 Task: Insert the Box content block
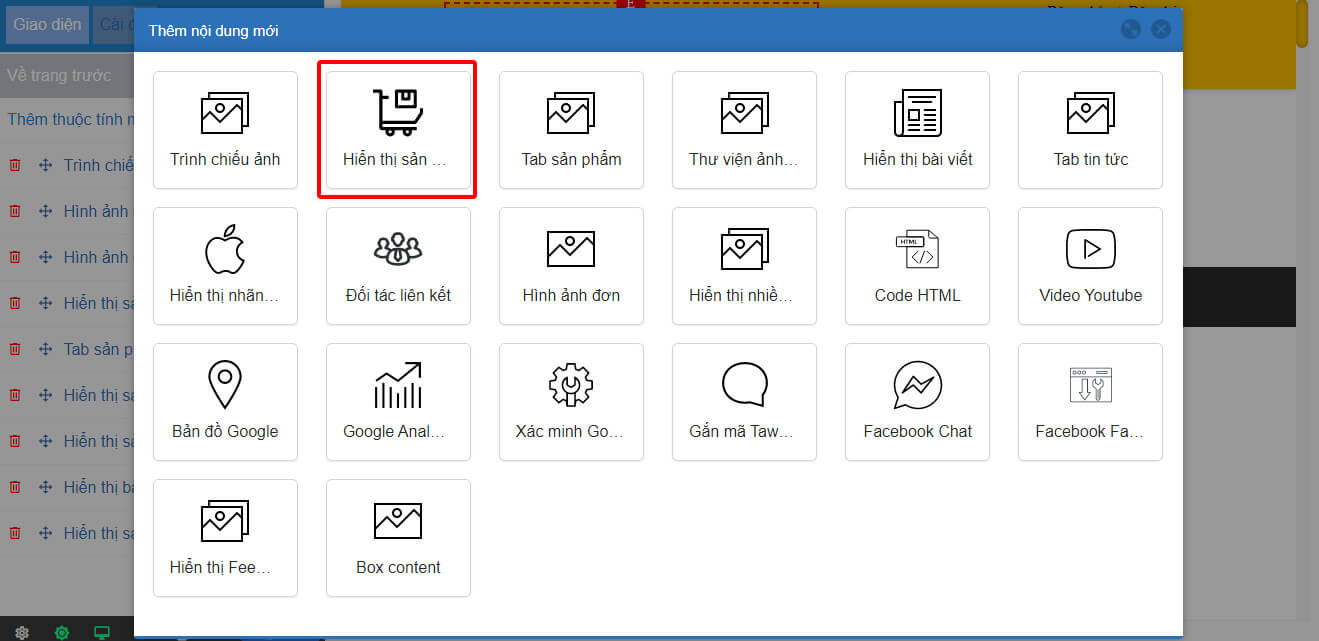point(398,538)
